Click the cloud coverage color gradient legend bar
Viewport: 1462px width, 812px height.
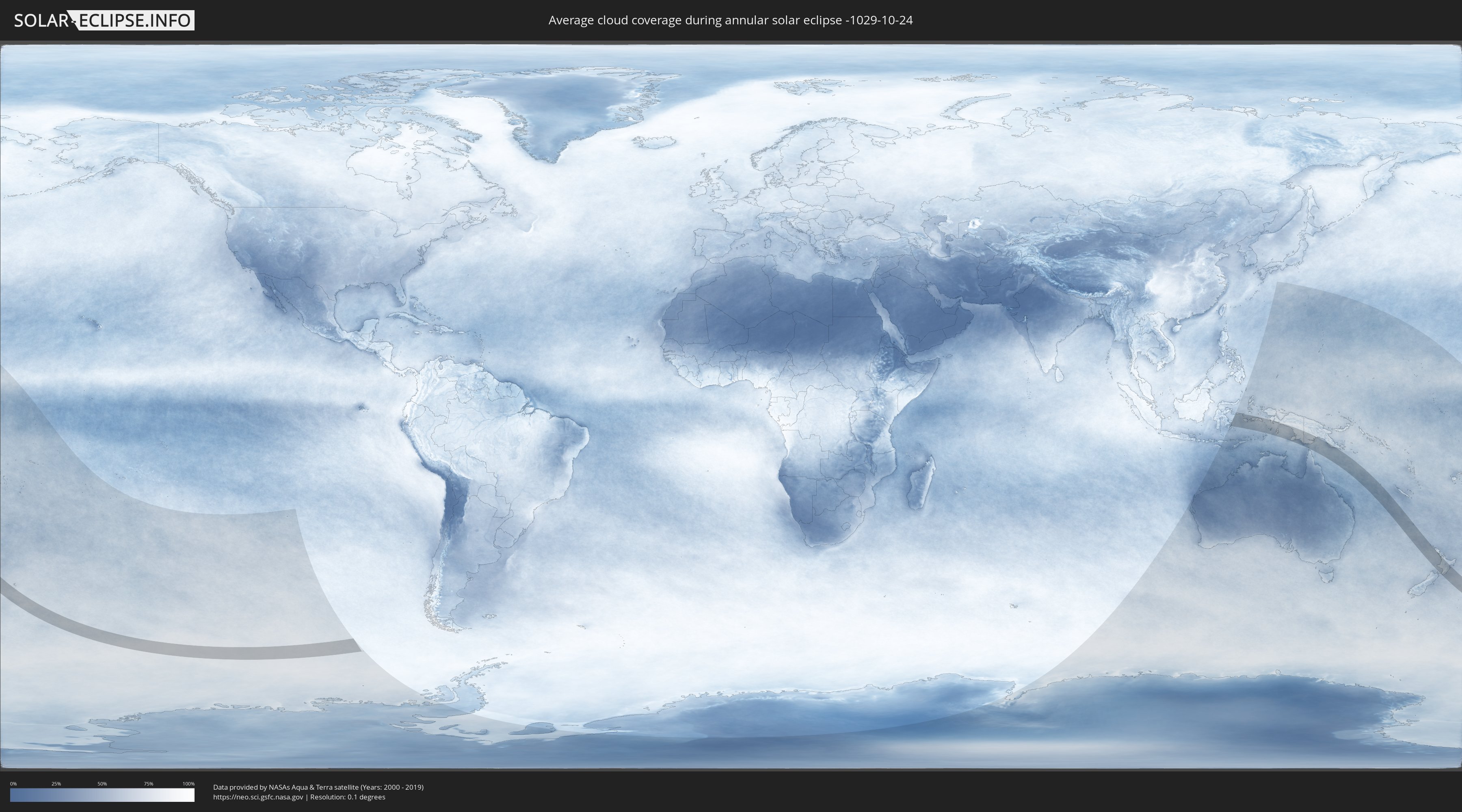[102, 795]
